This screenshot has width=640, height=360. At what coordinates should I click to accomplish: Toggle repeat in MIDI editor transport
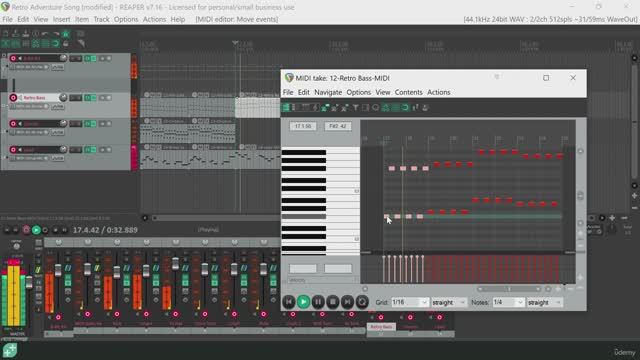362,302
